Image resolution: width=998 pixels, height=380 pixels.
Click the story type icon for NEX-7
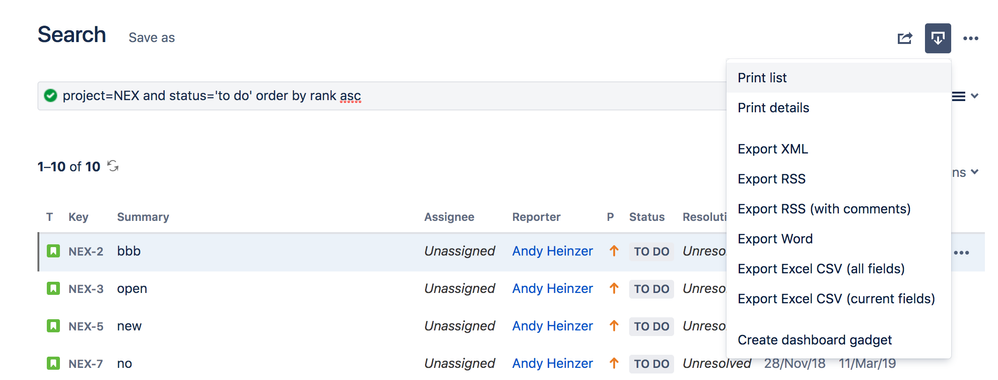click(53, 363)
